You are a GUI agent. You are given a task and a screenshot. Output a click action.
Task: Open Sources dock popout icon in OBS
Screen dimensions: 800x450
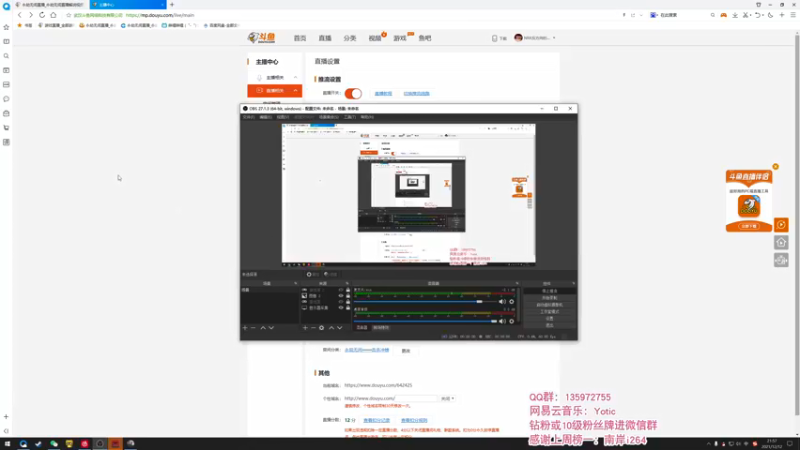[347, 283]
